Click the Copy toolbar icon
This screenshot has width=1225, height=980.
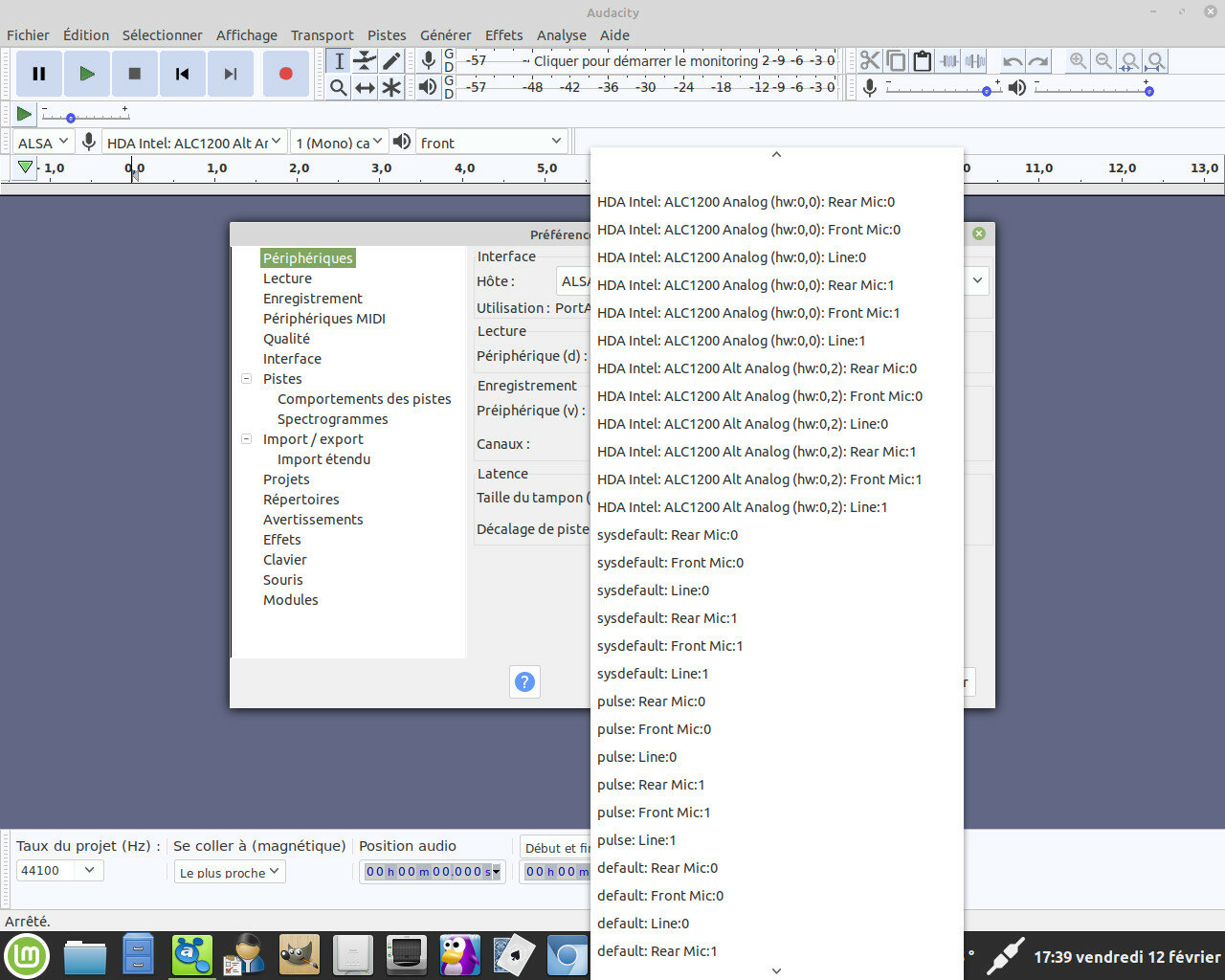tap(897, 61)
